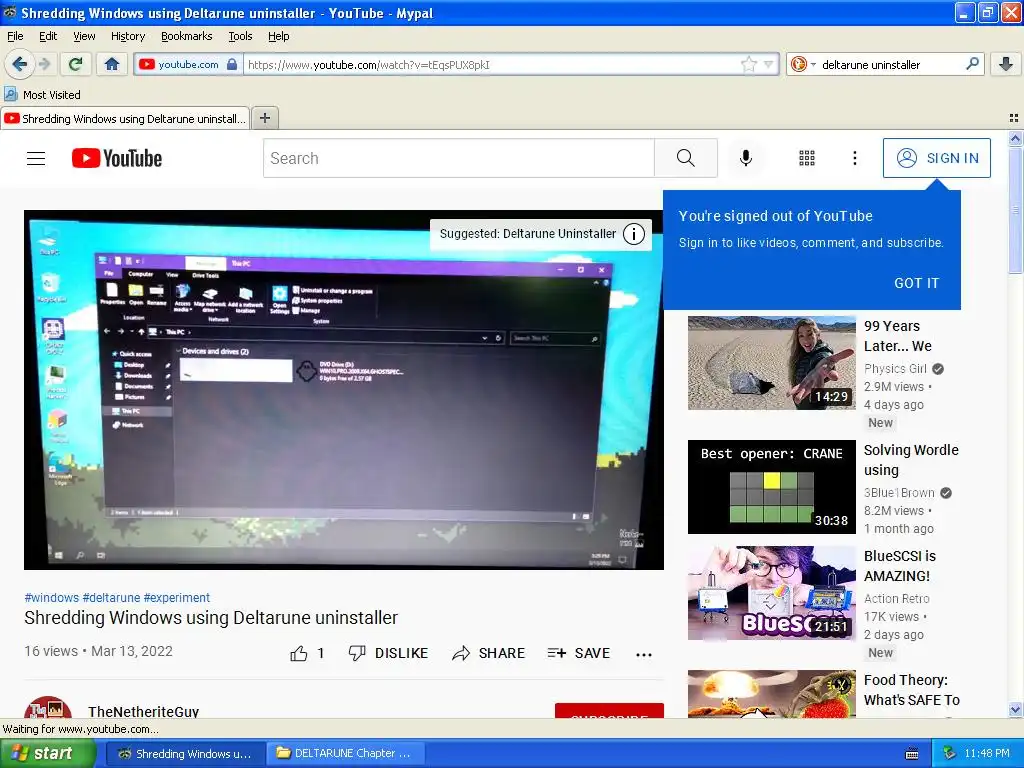Open the YouTube apps grid
This screenshot has height=768, width=1024.
tap(807, 158)
